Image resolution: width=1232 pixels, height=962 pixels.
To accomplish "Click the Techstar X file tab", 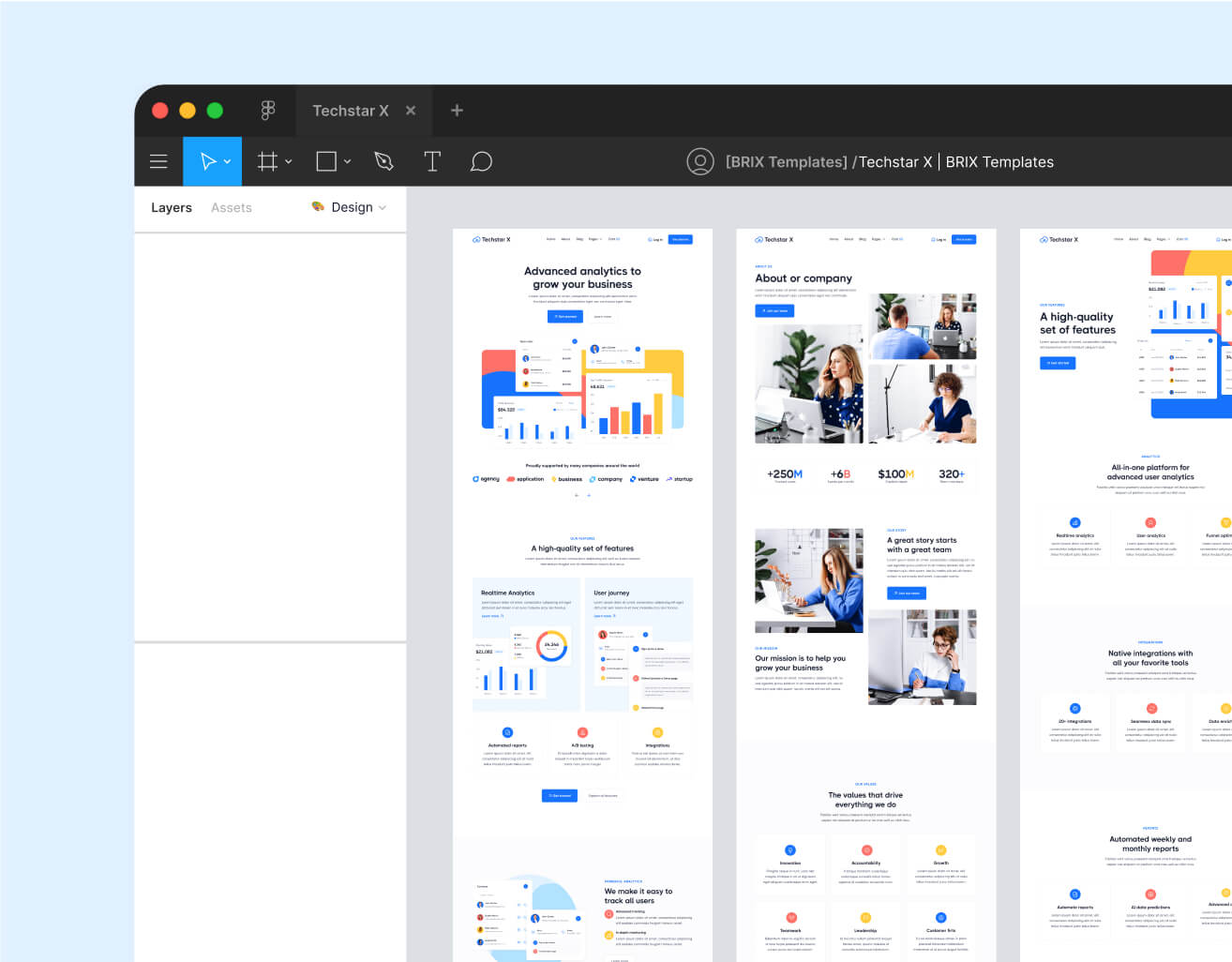I will [x=351, y=110].
